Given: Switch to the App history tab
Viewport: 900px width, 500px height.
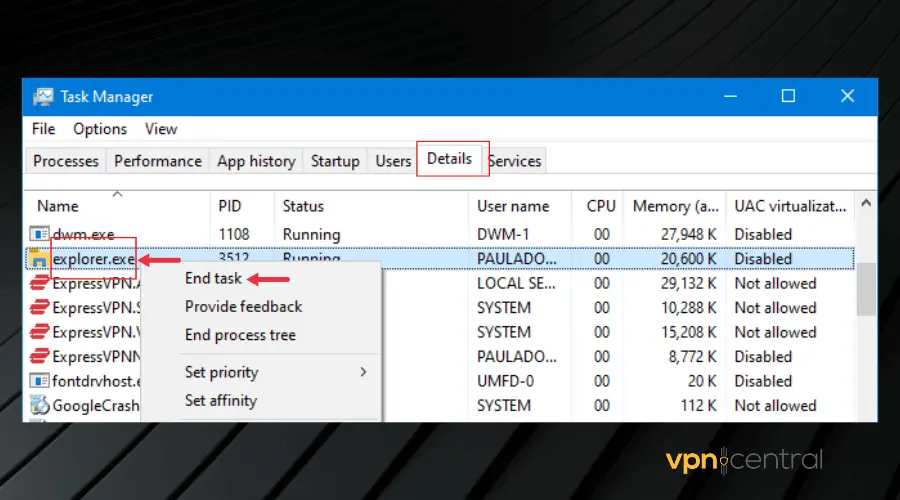Looking at the screenshot, I should [256, 161].
